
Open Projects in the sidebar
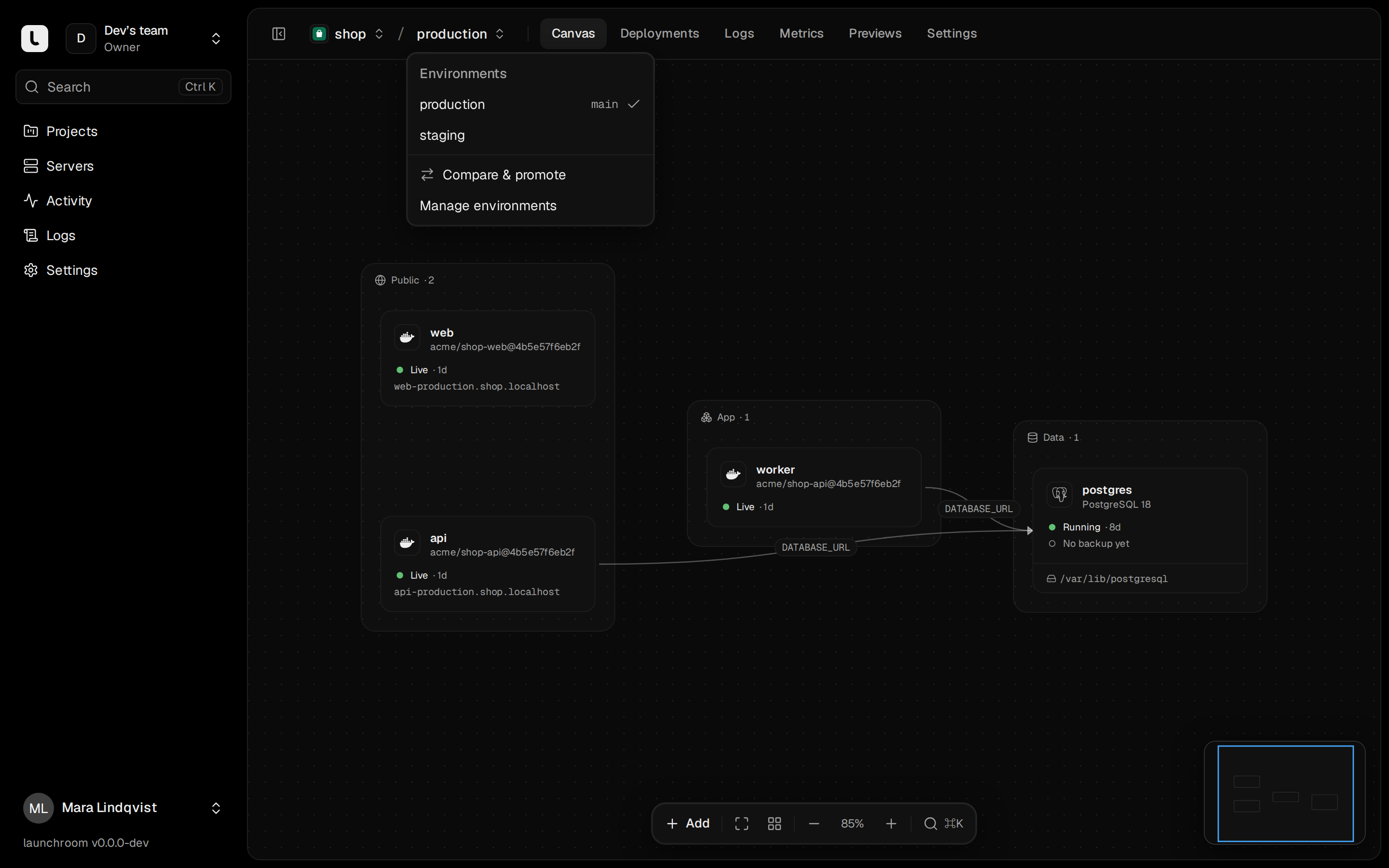tap(123, 132)
